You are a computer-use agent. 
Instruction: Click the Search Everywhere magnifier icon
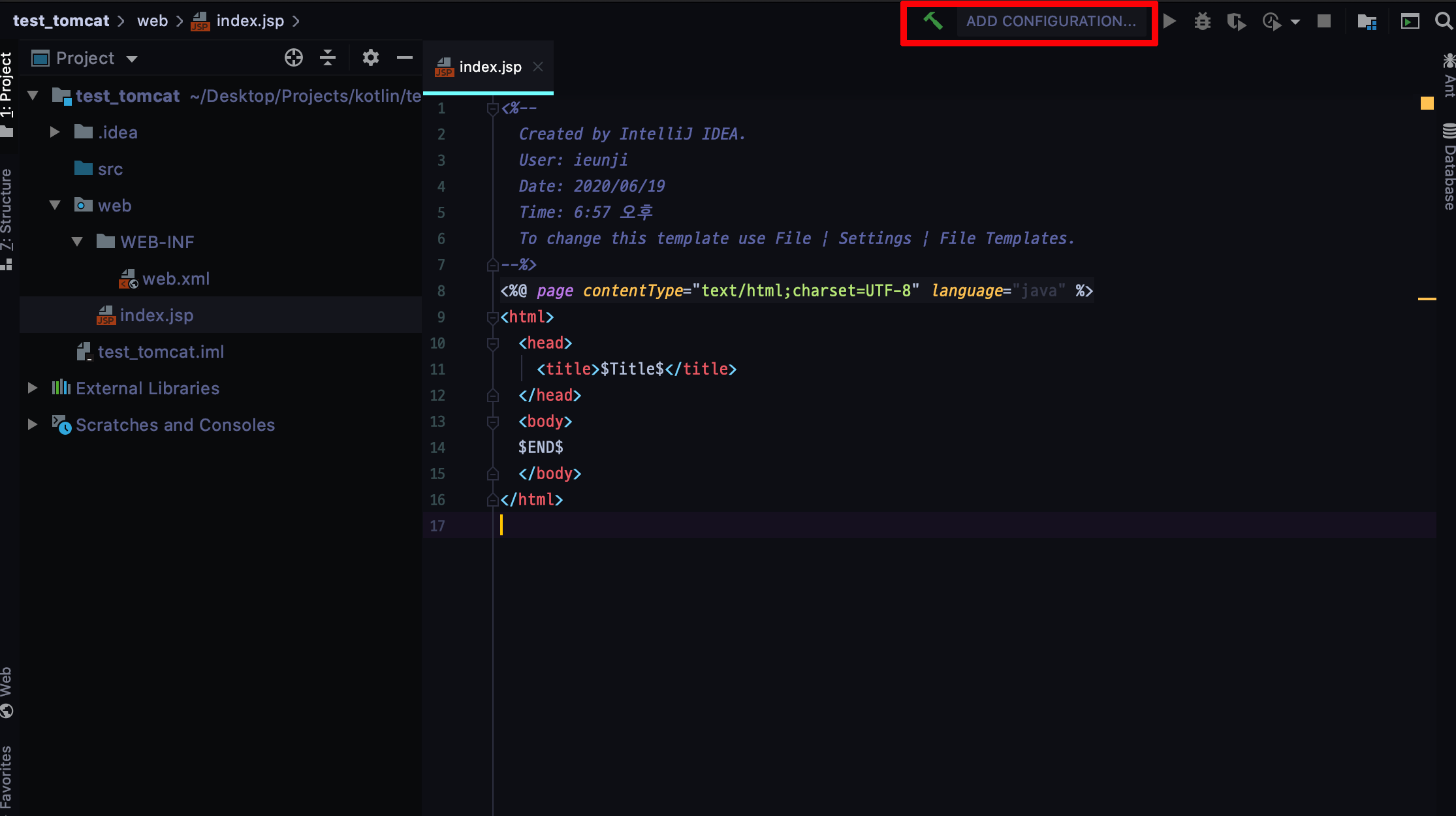[1443, 21]
